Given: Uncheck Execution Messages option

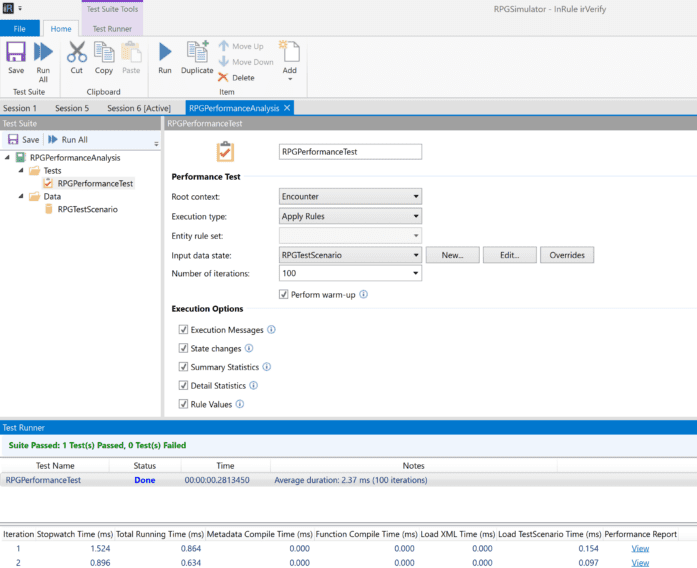Looking at the screenshot, I should pyautogui.click(x=183, y=329).
